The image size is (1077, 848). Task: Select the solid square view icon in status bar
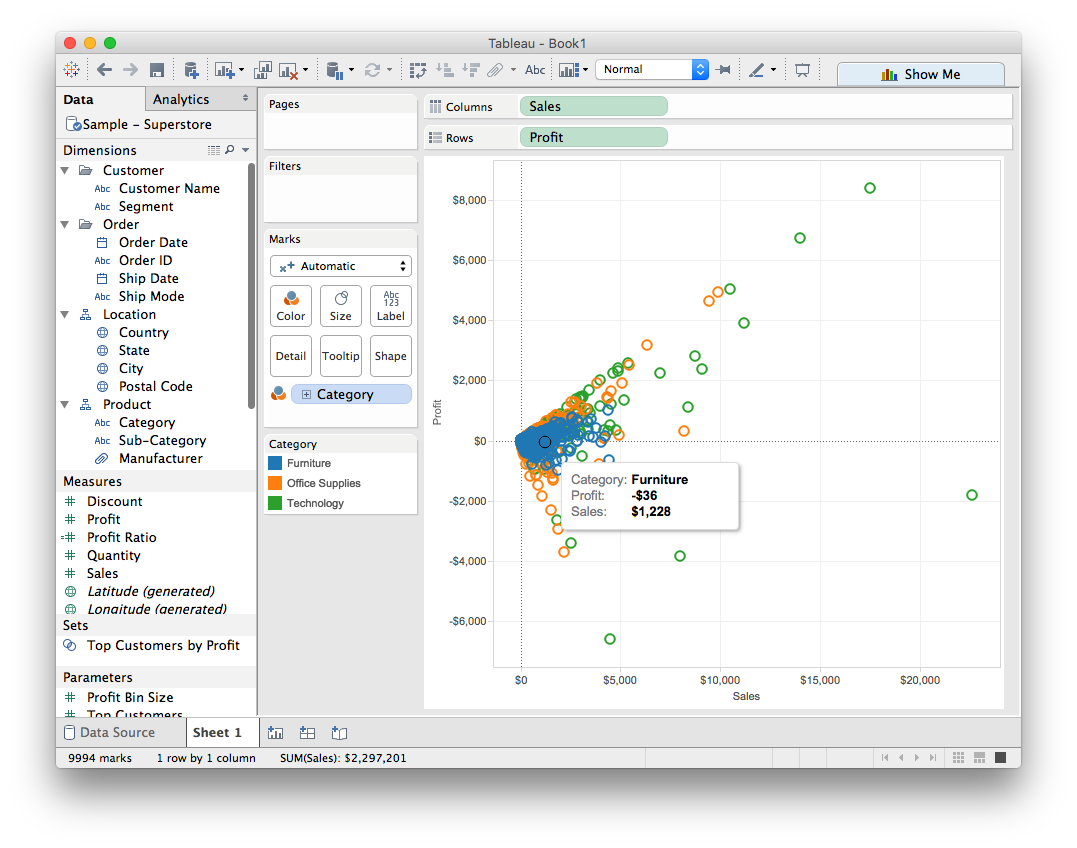click(x=1001, y=757)
